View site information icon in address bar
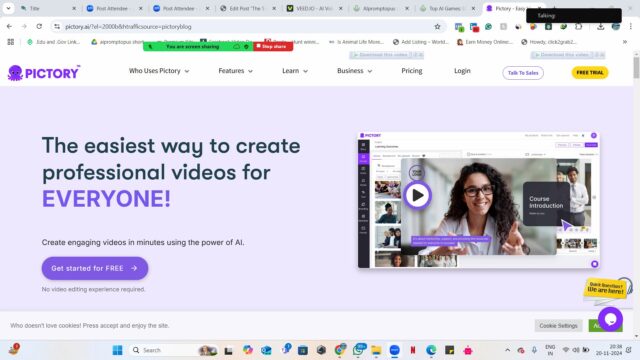The width and height of the screenshot is (640, 360). tap(57, 27)
